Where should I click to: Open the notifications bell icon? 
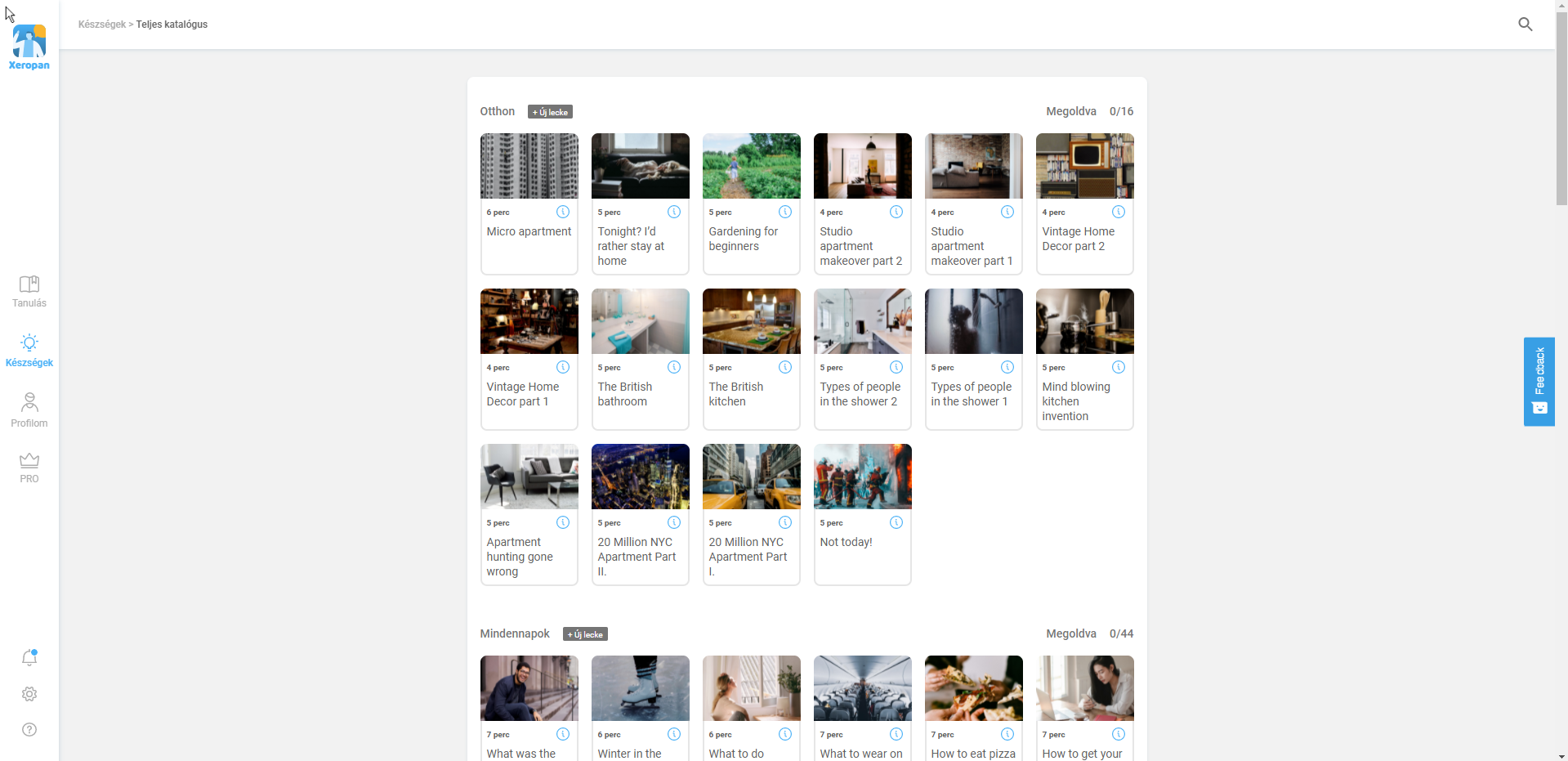29,657
